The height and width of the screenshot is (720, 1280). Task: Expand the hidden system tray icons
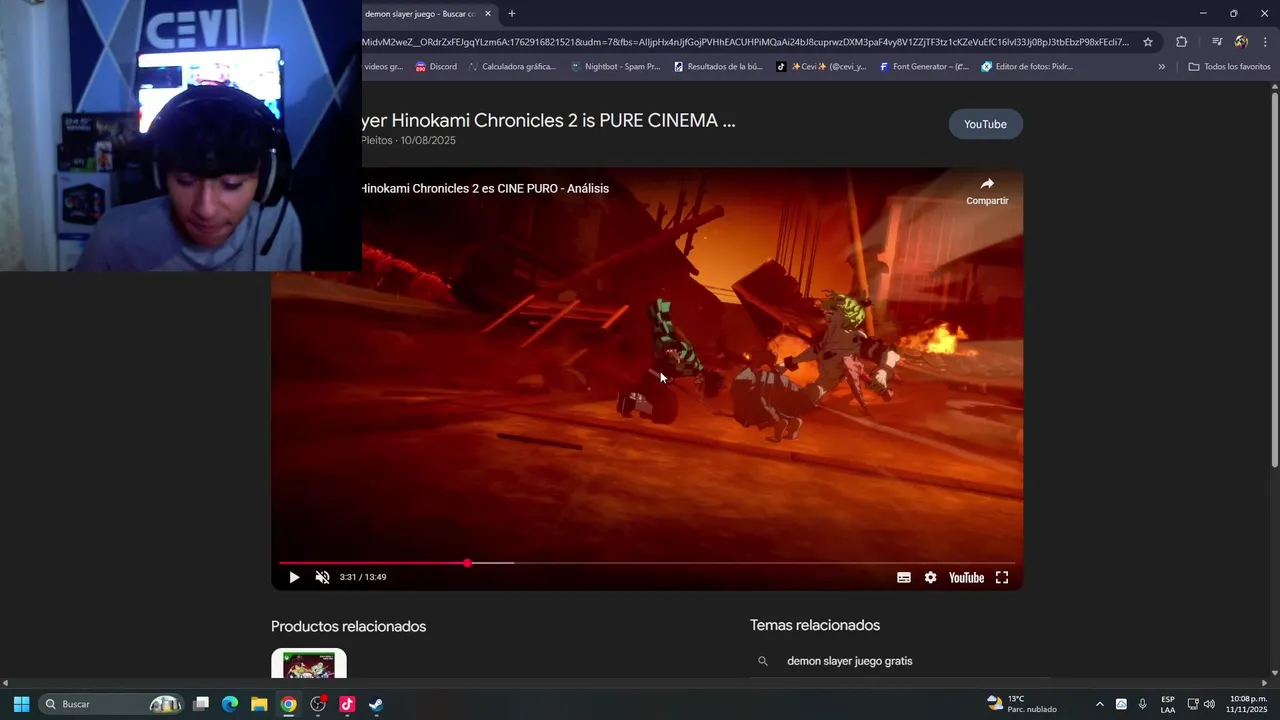click(x=1100, y=704)
